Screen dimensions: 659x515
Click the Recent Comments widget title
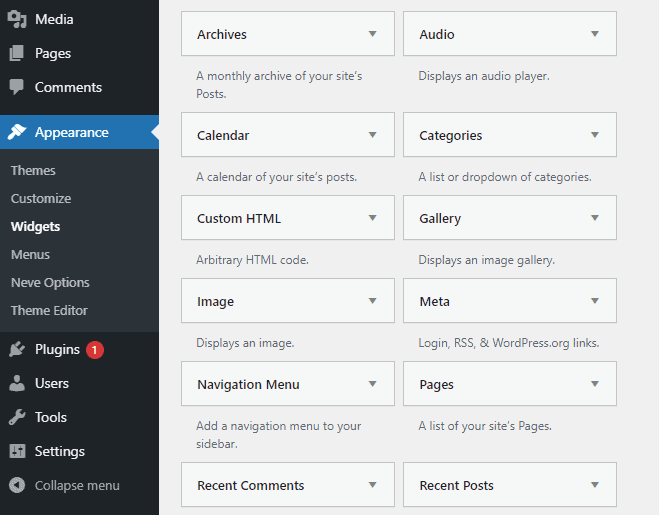point(250,485)
